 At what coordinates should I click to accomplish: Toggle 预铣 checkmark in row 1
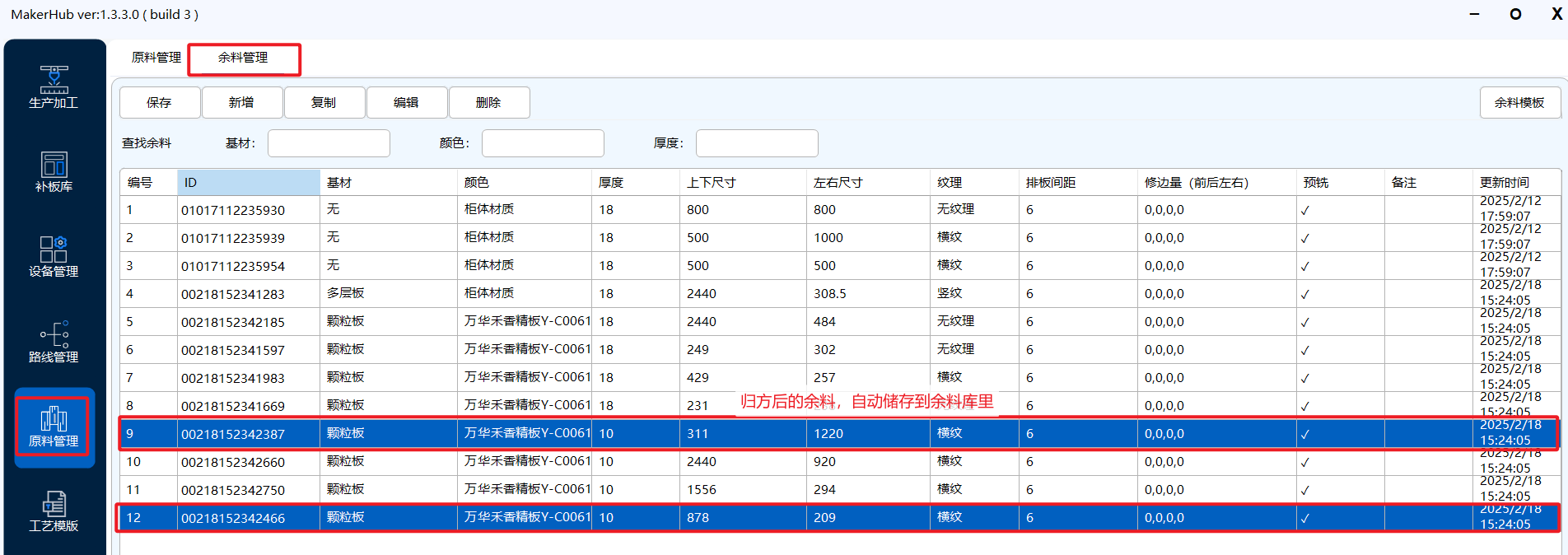tap(1304, 211)
